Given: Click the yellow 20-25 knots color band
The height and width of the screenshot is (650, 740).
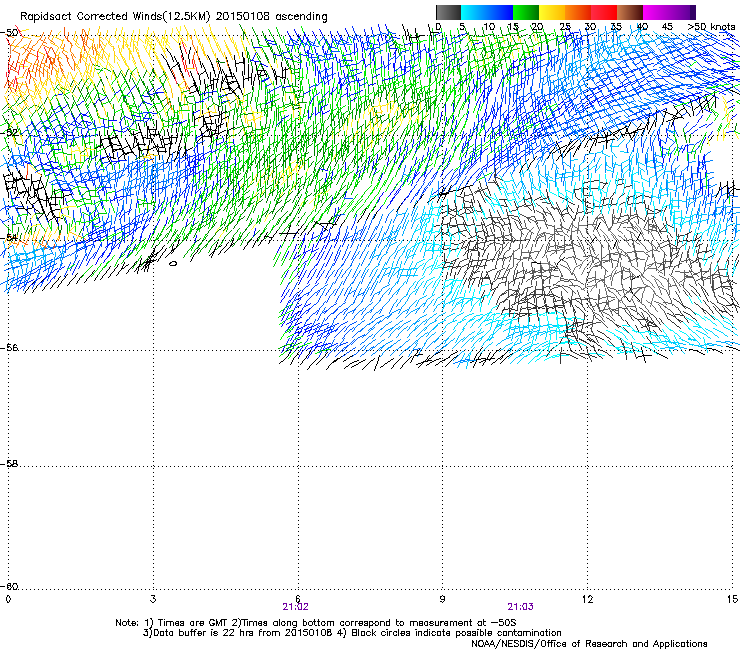Looking at the screenshot, I should pos(552,12).
